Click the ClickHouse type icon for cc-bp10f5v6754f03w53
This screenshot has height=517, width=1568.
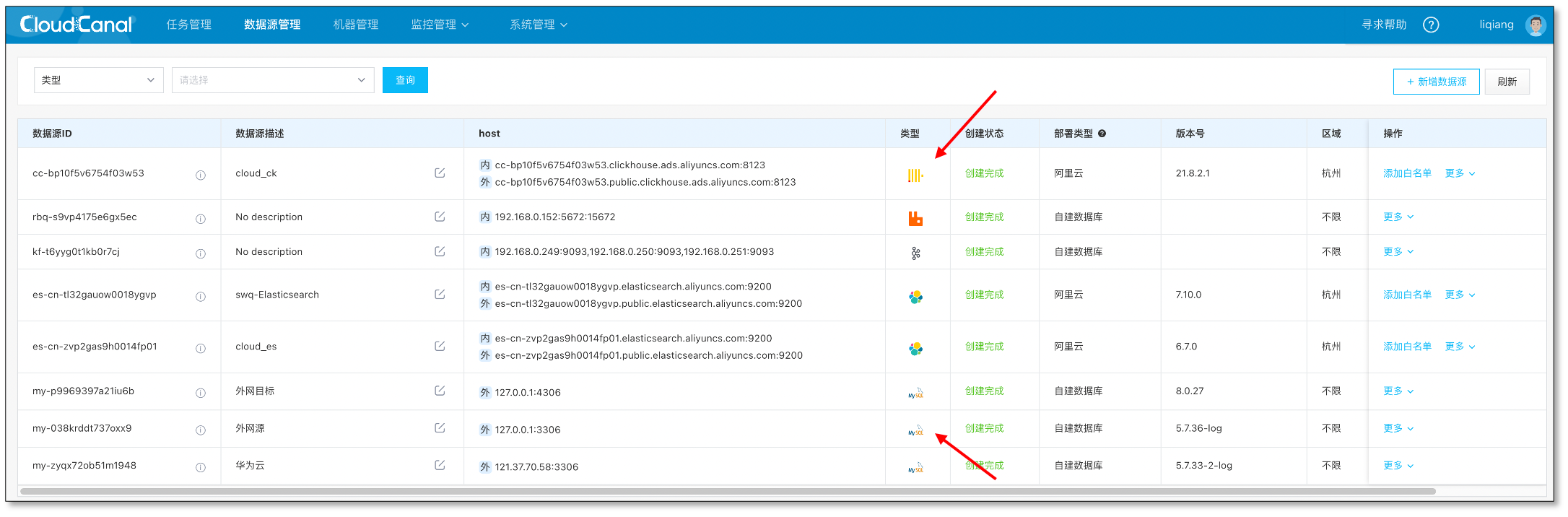click(x=915, y=175)
